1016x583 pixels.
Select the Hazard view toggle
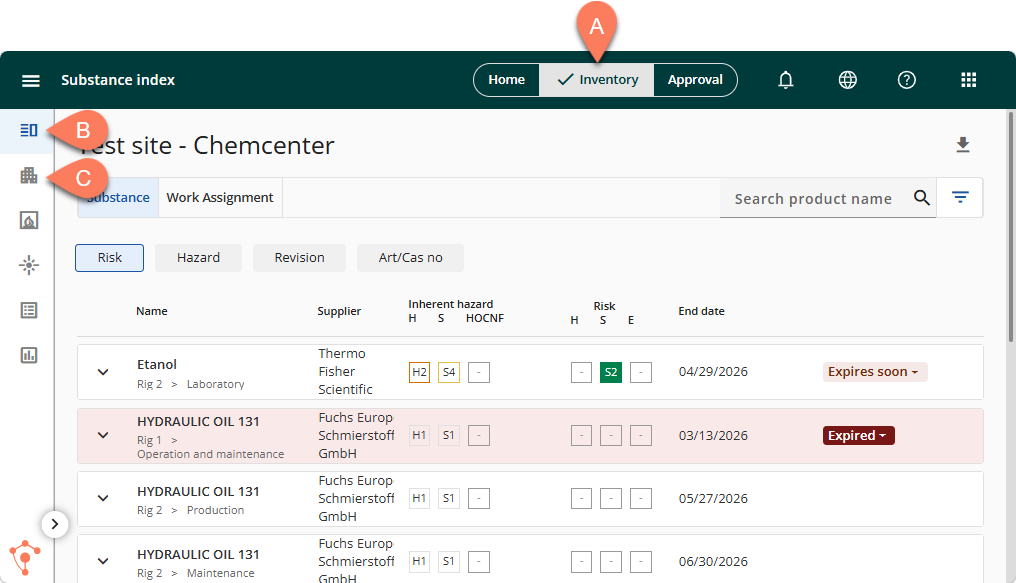[x=198, y=258]
